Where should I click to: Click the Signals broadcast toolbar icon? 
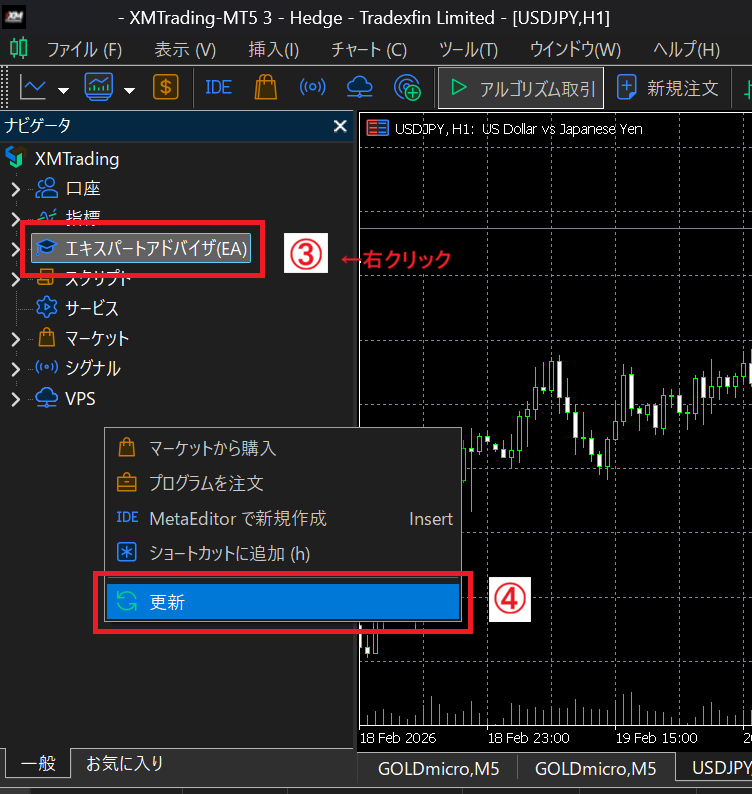pos(313,88)
